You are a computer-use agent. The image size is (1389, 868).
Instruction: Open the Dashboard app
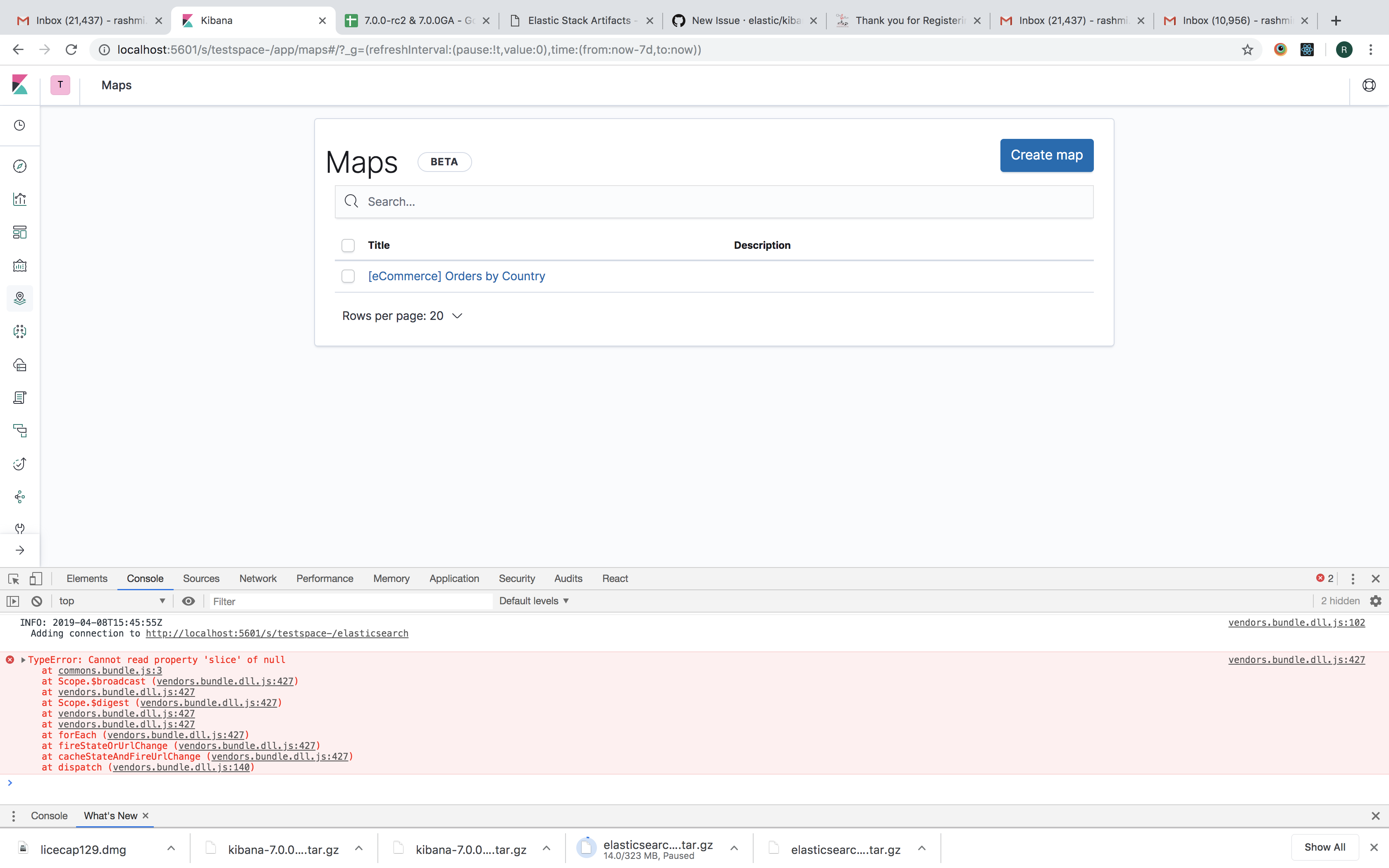(20, 232)
